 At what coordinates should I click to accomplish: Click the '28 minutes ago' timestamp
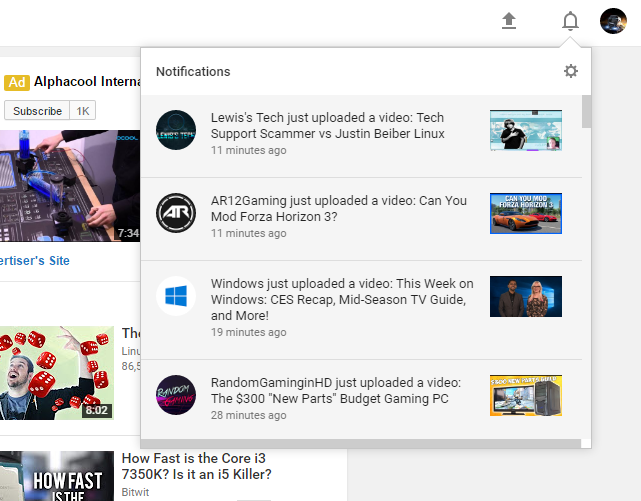pos(249,415)
